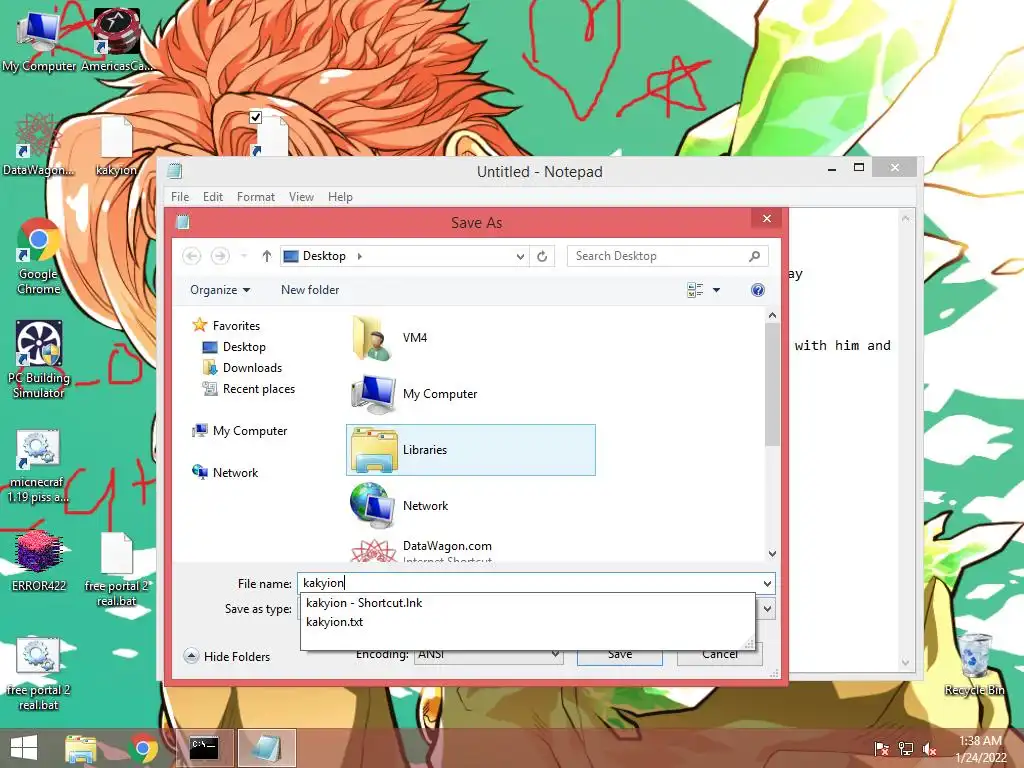Select DataWagon desktop shortcut
The width and height of the screenshot is (1024, 768).
[x=38, y=145]
